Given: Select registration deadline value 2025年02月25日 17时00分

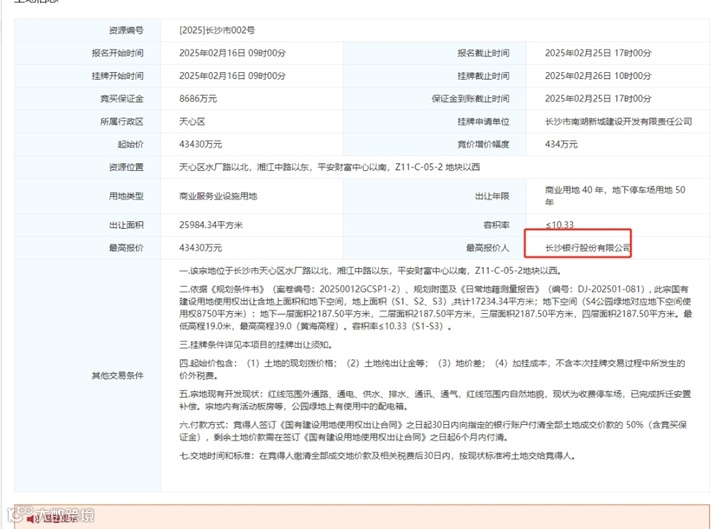Looking at the screenshot, I should 598,53.
